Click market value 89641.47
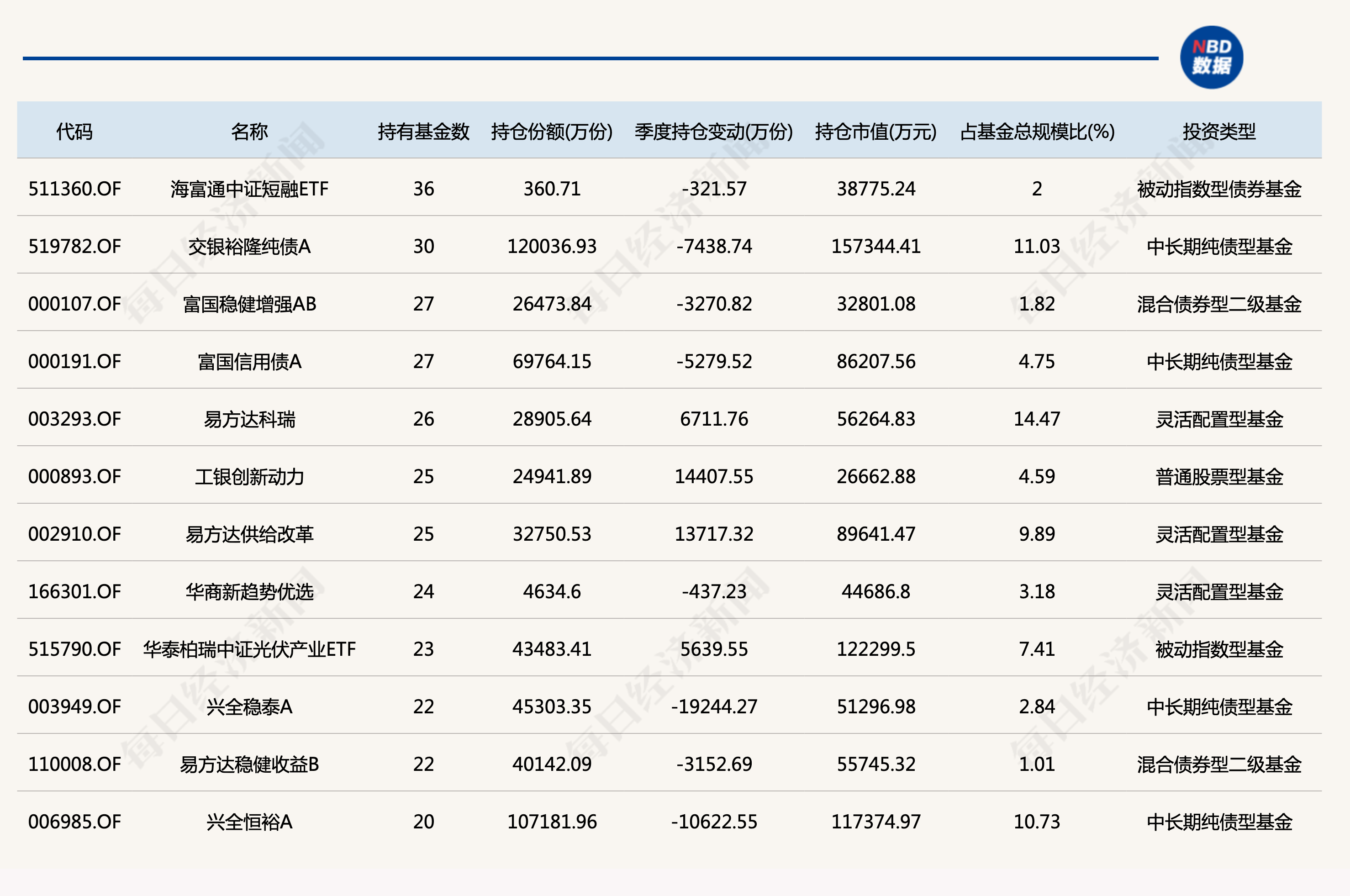 [876, 534]
